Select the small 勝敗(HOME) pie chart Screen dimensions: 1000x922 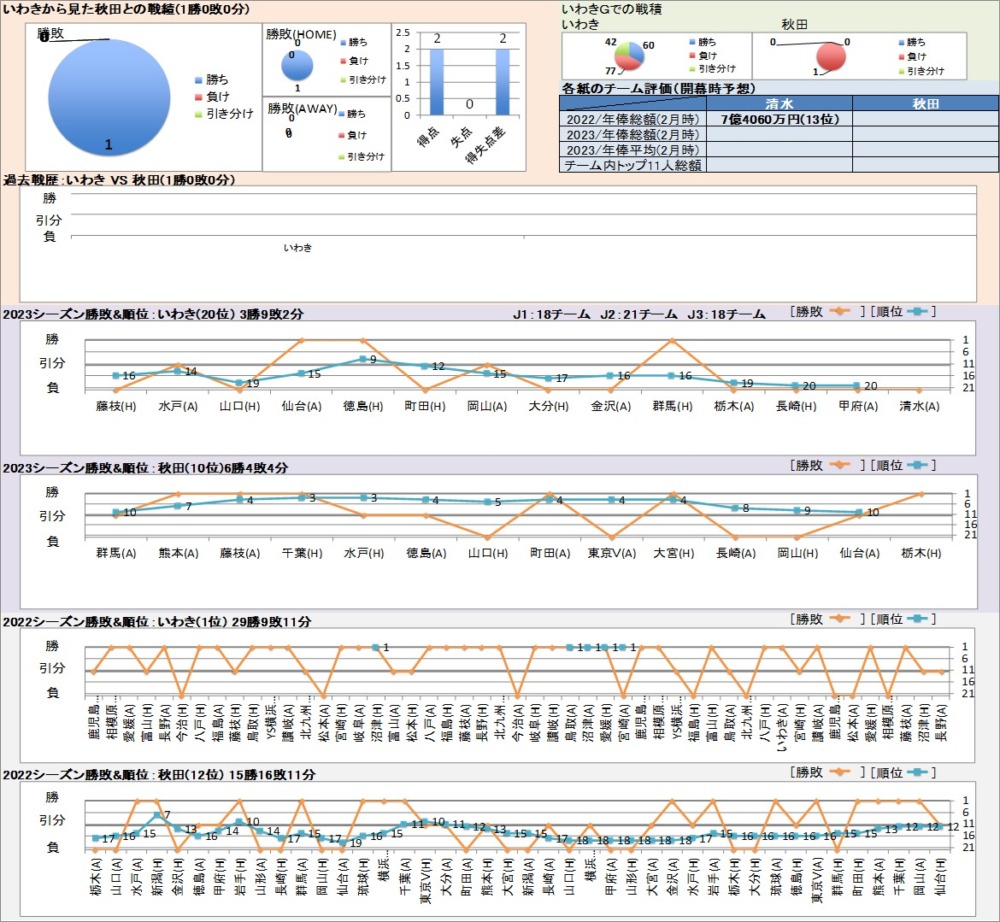tap(297, 65)
